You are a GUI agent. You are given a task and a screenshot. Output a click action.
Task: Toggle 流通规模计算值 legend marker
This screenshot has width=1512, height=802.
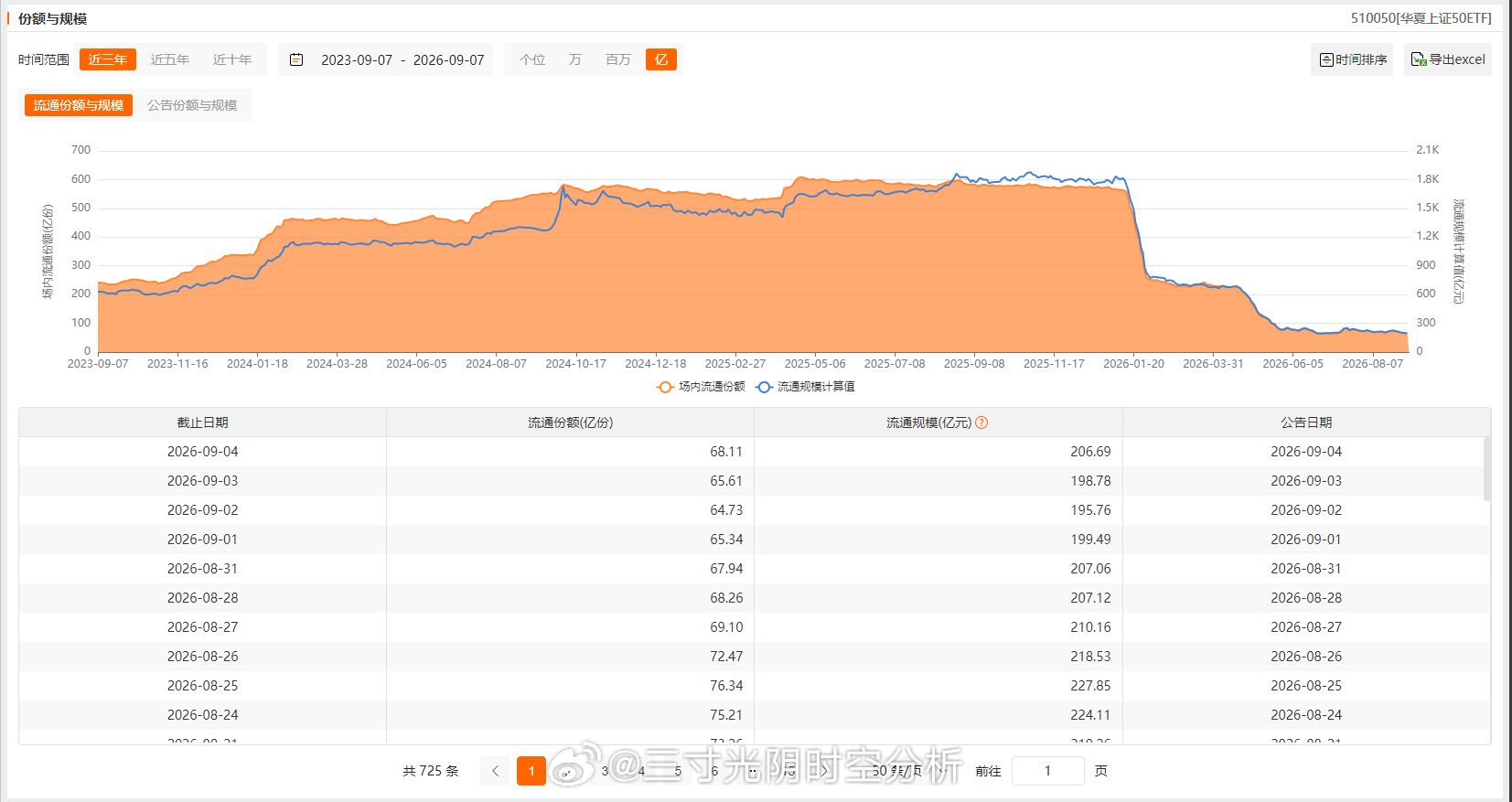pyautogui.click(x=764, y=387)
